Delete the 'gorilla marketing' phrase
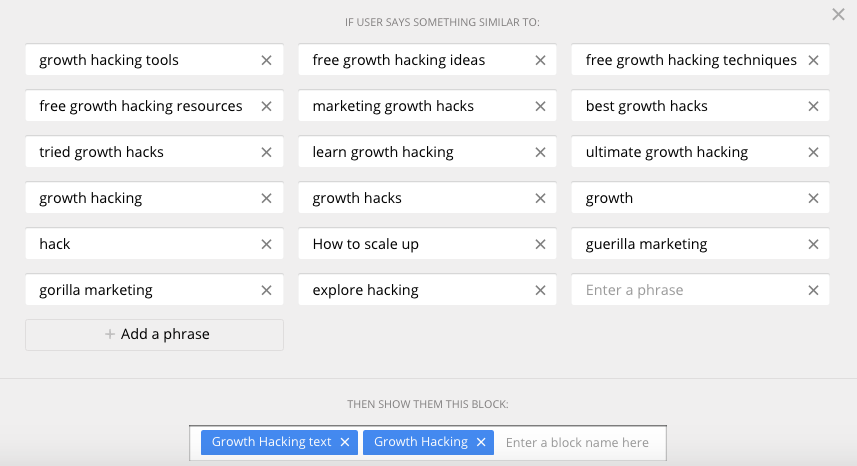This screenshot has width=857, height=466. tap(266, 290)
